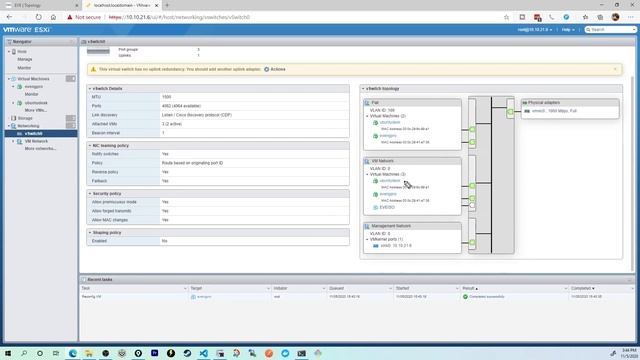The image size is (640, 360).
Task: Click the Virtual Machines count badge in Navigator
Action: [x=71, y=79]
